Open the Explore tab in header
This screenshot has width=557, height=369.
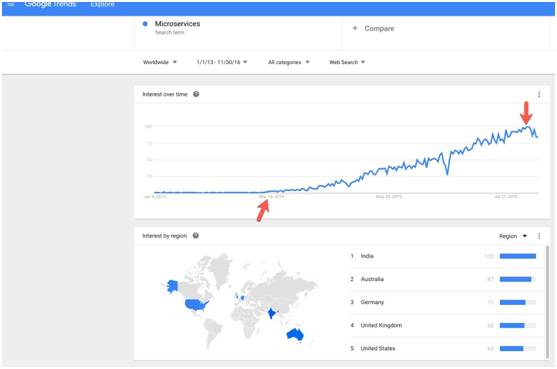coord(102,4)
